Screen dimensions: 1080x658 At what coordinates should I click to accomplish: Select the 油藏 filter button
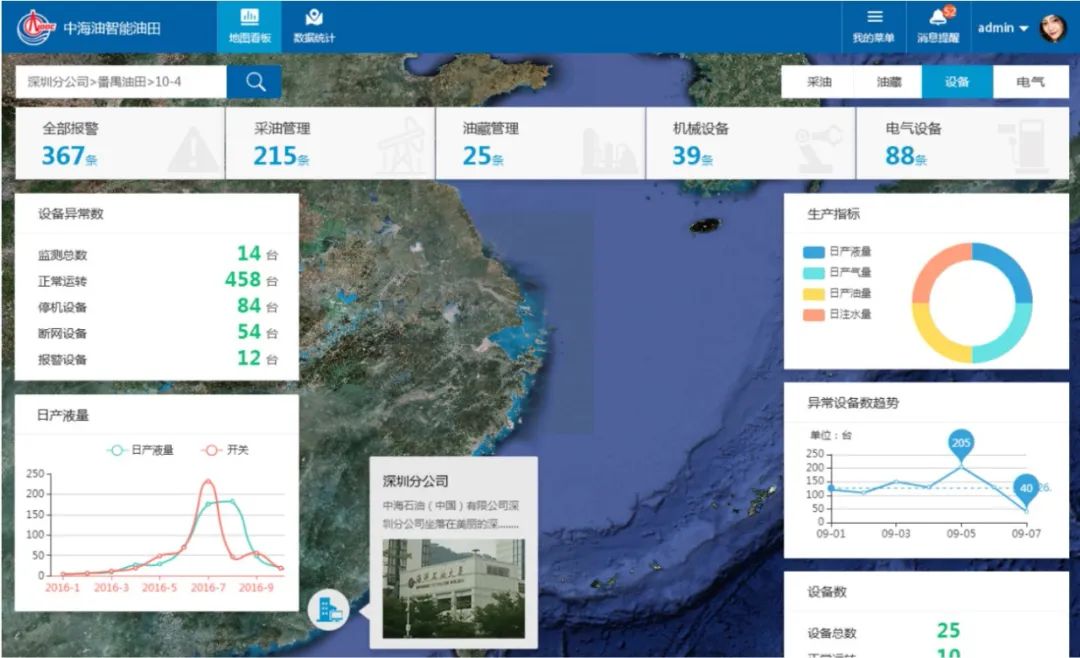click(888, 82)
